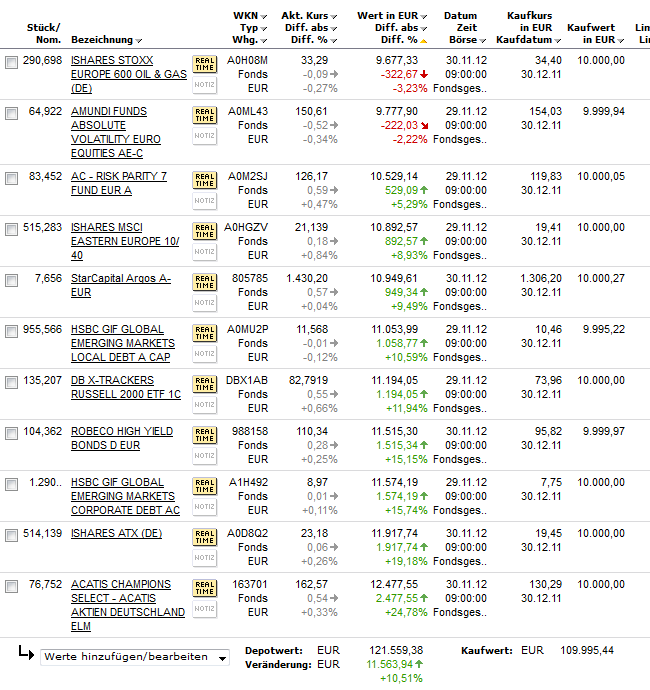Tick checkbox for HSBC CORPORATE DEBT AC row
Viewport: 650px width, 690px height.
pos(11,485)
